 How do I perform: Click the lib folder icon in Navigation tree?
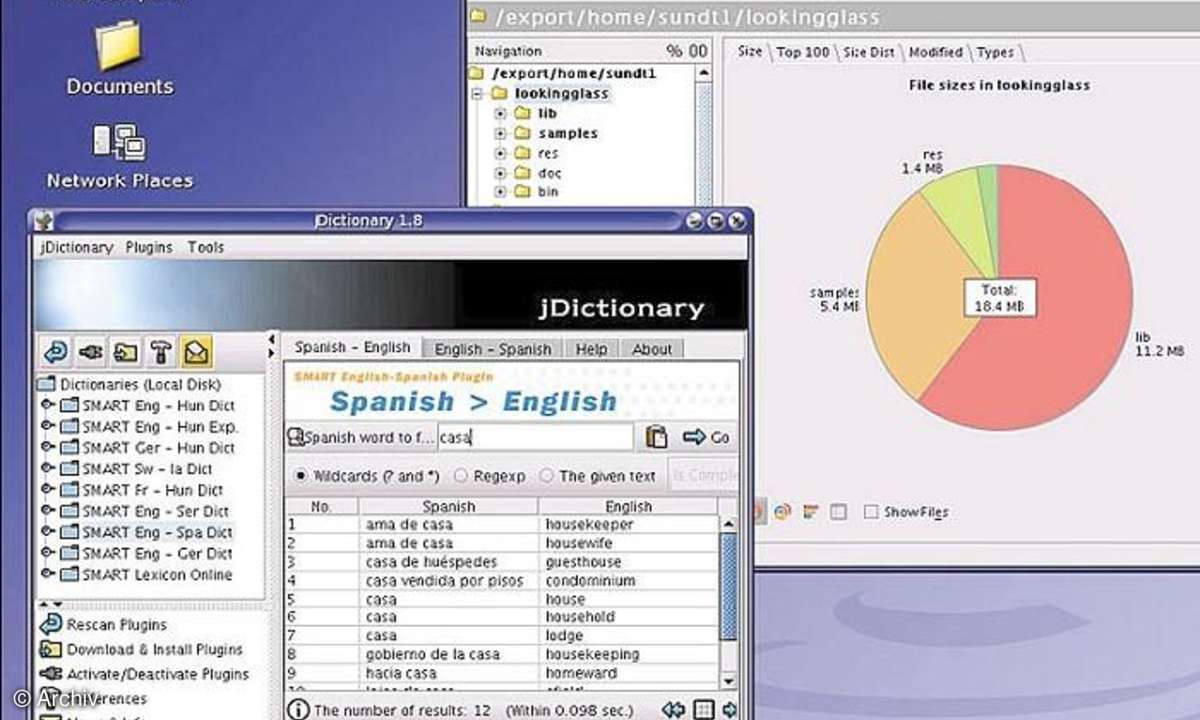coord(521,113)
